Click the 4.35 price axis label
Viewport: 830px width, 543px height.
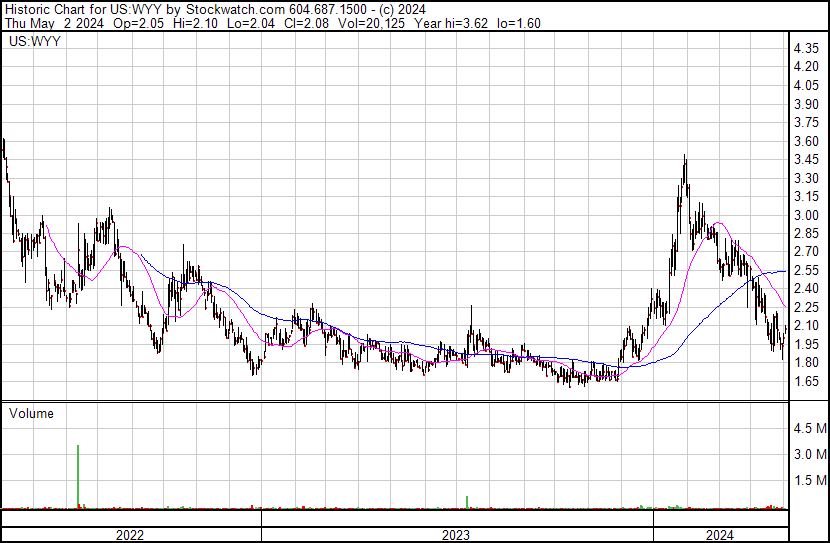pyautogui.click(x=806, y=48)
